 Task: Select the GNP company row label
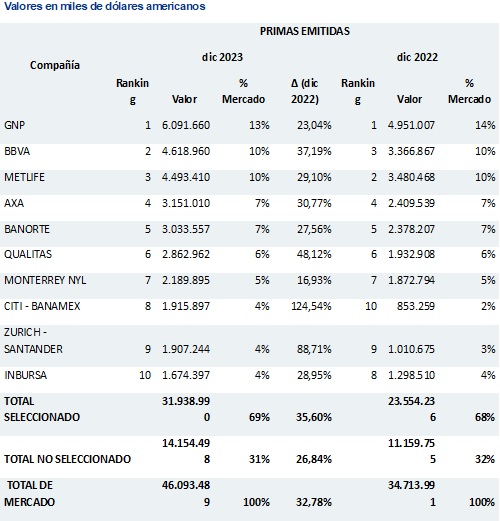(14, 125)
